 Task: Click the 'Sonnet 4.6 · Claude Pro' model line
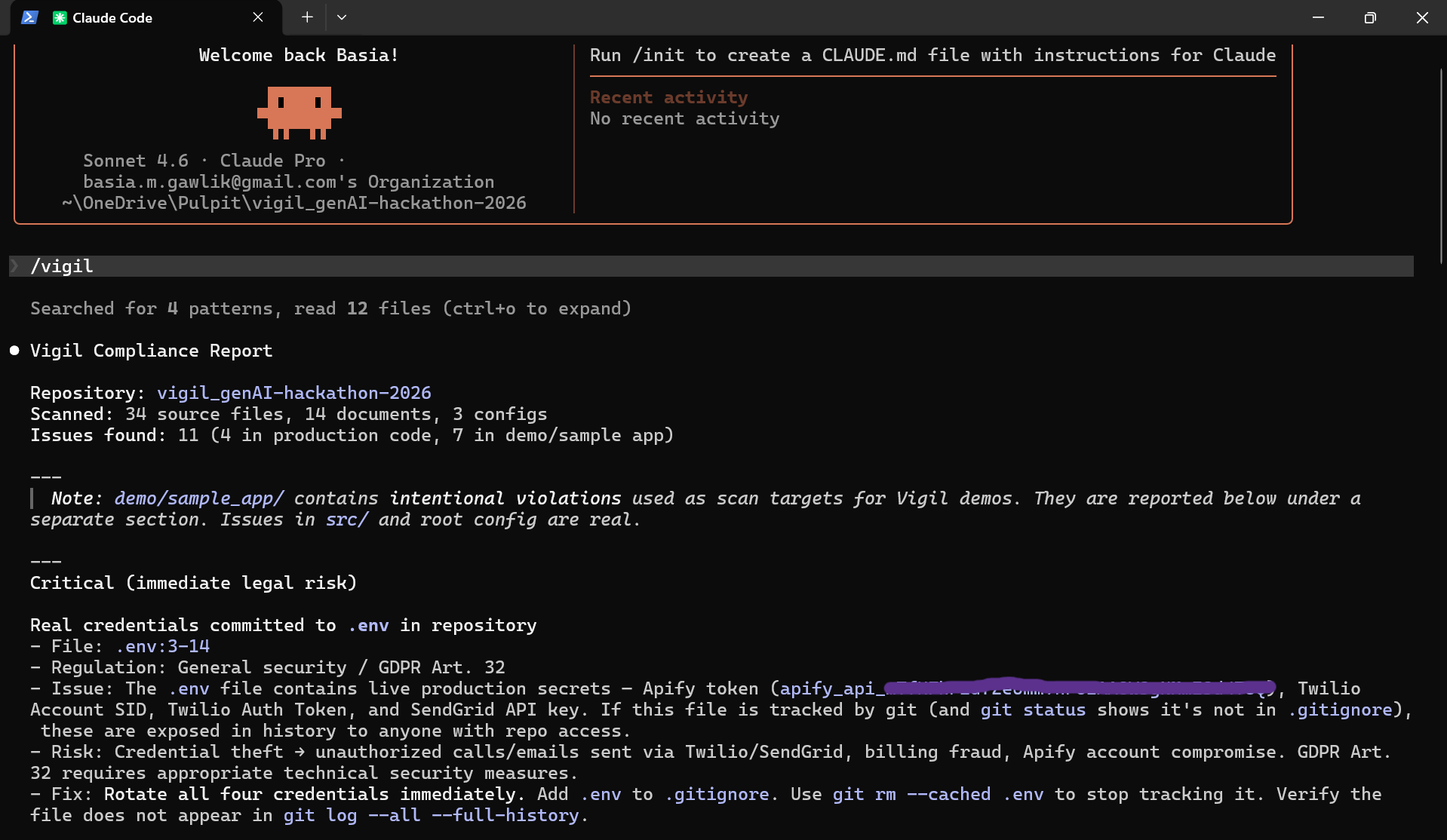pyautogui.click(x=214, y=161)
